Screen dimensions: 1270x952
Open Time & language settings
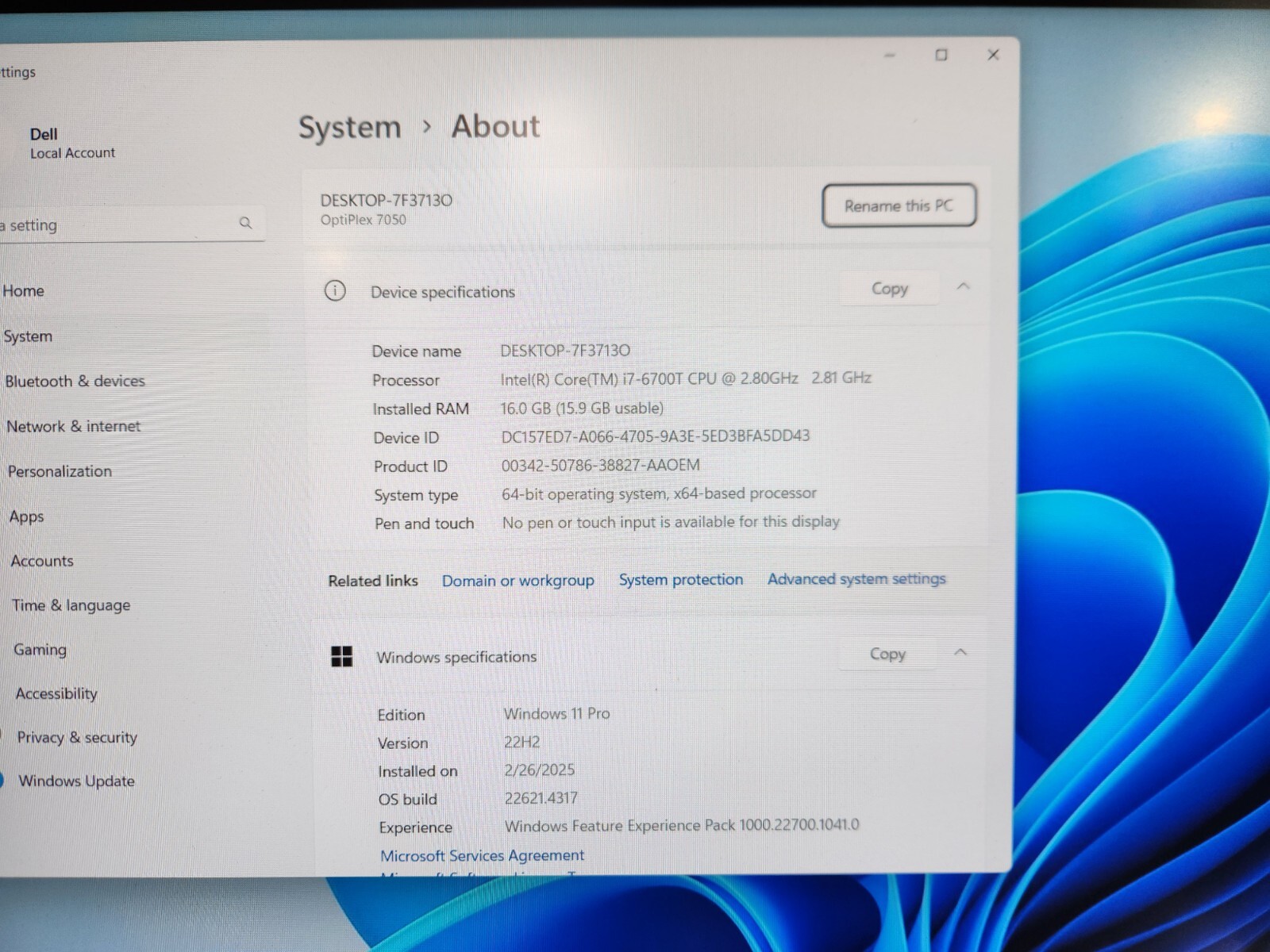(x=71, y=605)
